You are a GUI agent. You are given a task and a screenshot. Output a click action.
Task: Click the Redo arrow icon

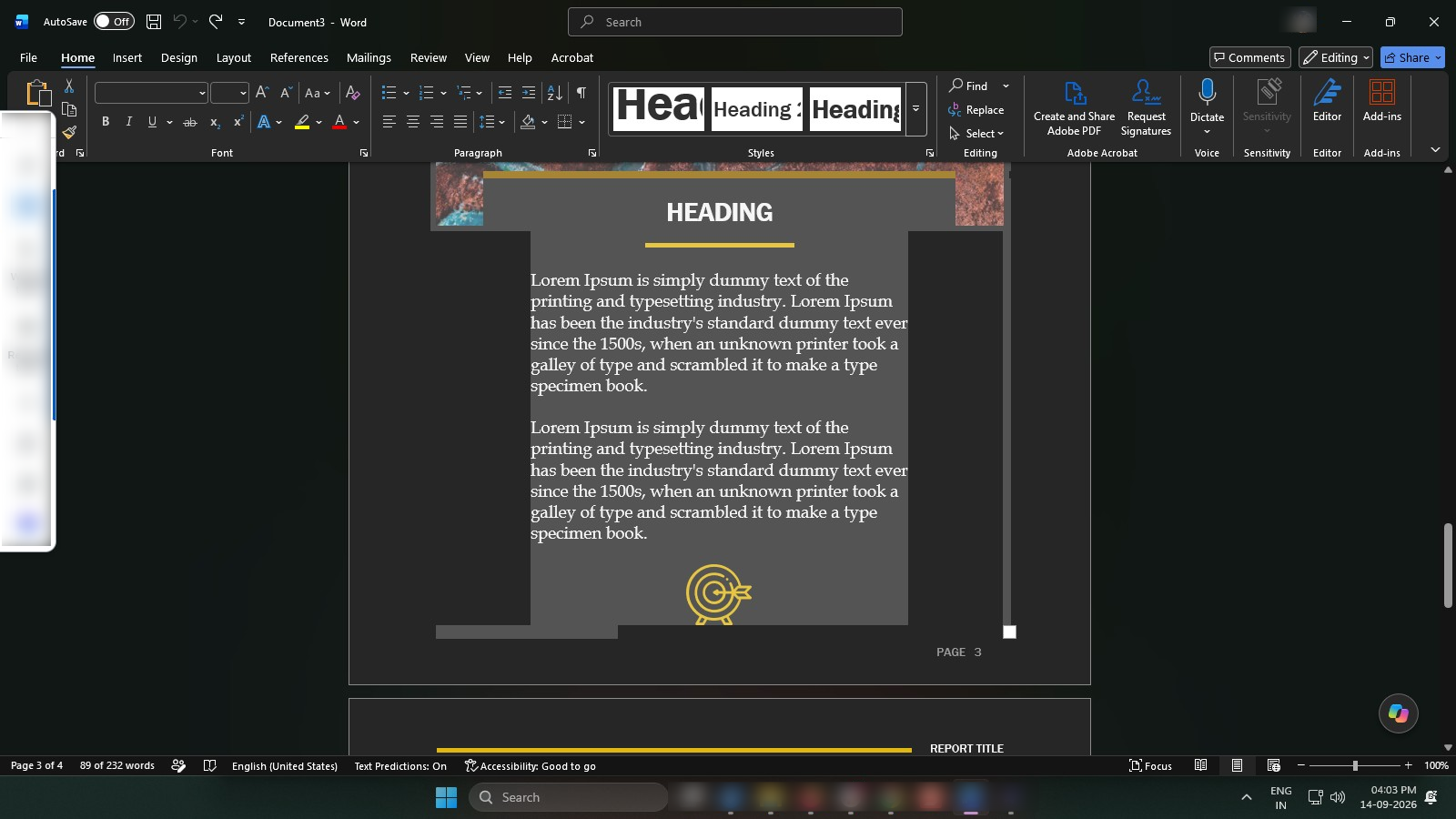216,22
